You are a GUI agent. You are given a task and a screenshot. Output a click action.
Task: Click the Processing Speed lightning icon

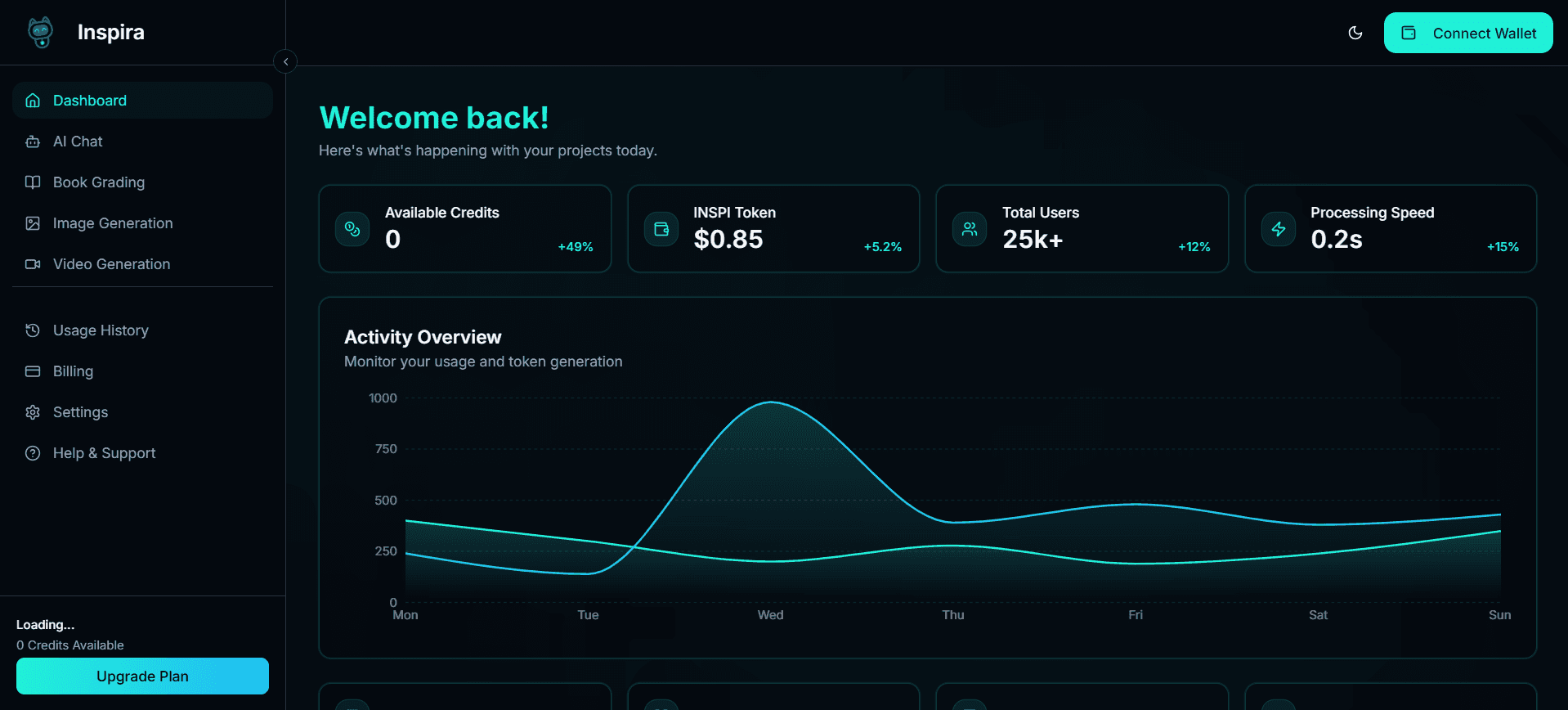1279,229
